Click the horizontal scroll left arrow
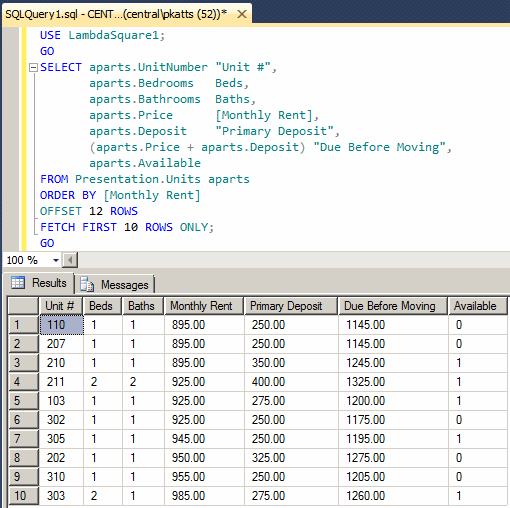 [70, 260]
